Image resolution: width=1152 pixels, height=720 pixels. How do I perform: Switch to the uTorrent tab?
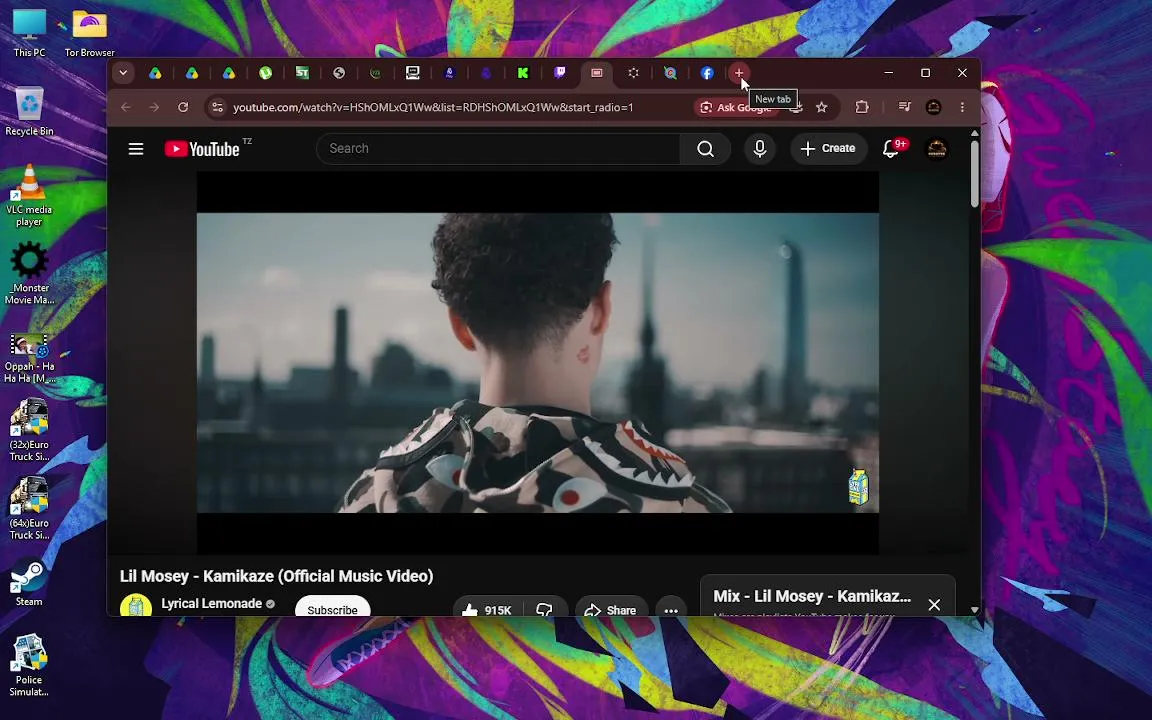click(x=265, y=73)
